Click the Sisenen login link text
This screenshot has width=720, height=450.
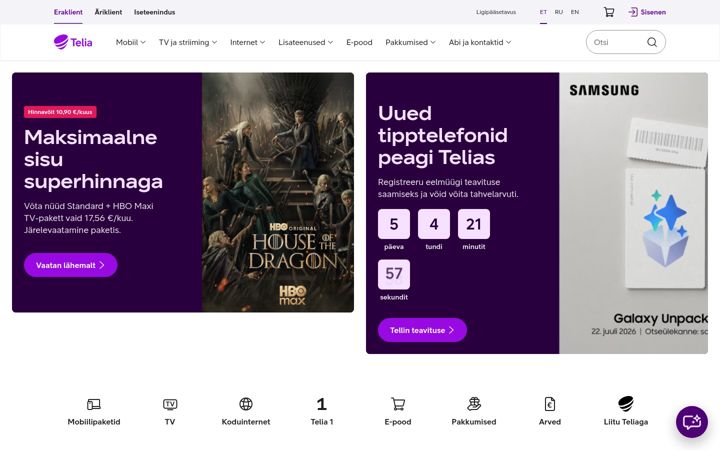[x=653, y=12]
